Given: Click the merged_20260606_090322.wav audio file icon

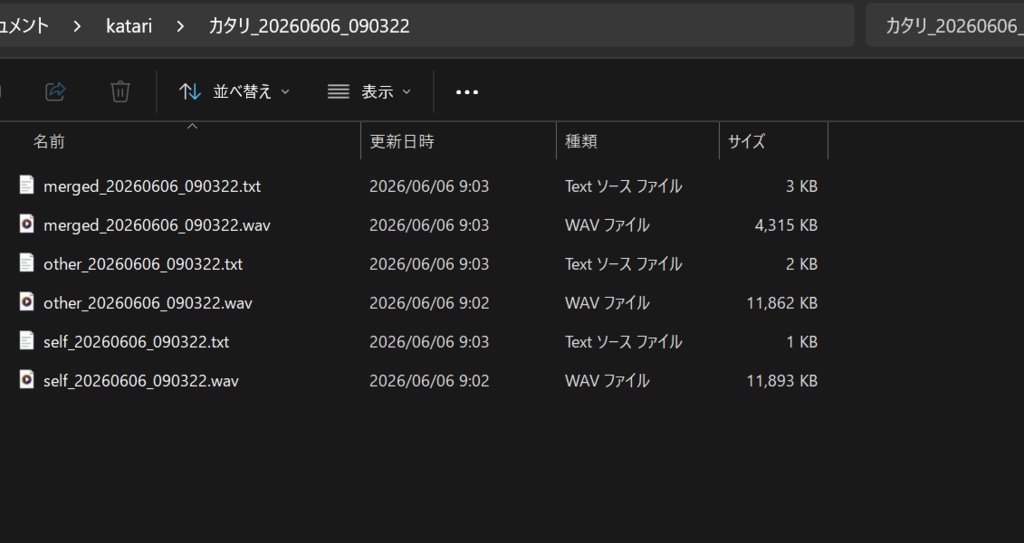Looking at the screenshot, I should pyautogui.click(x=26, y=224).
